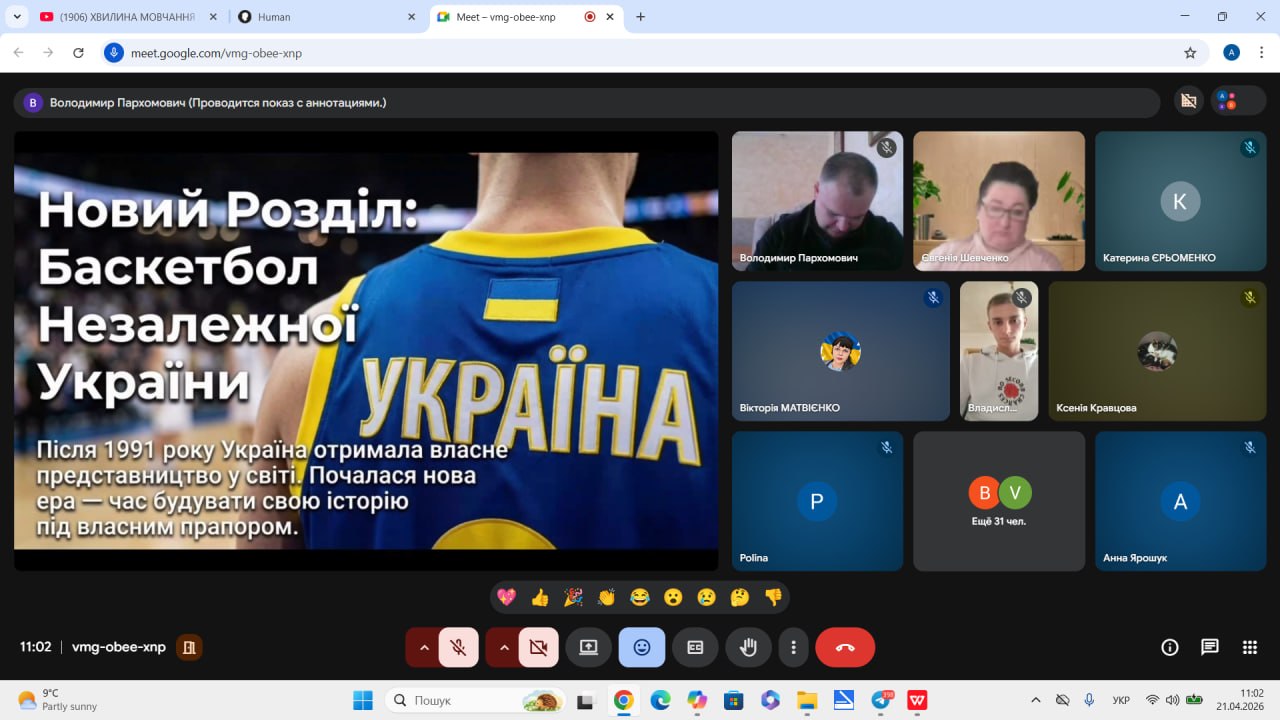Toggle closed captions button
The image size is (1280, 720).
[x=695, y=648]
